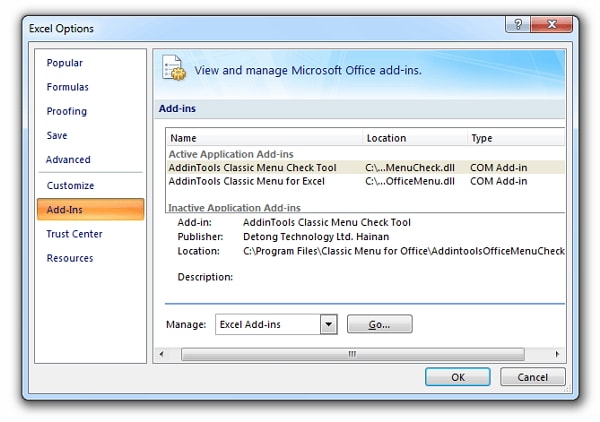Confirm with the OK button
The image size is (600, 422).
coord(458,377)
